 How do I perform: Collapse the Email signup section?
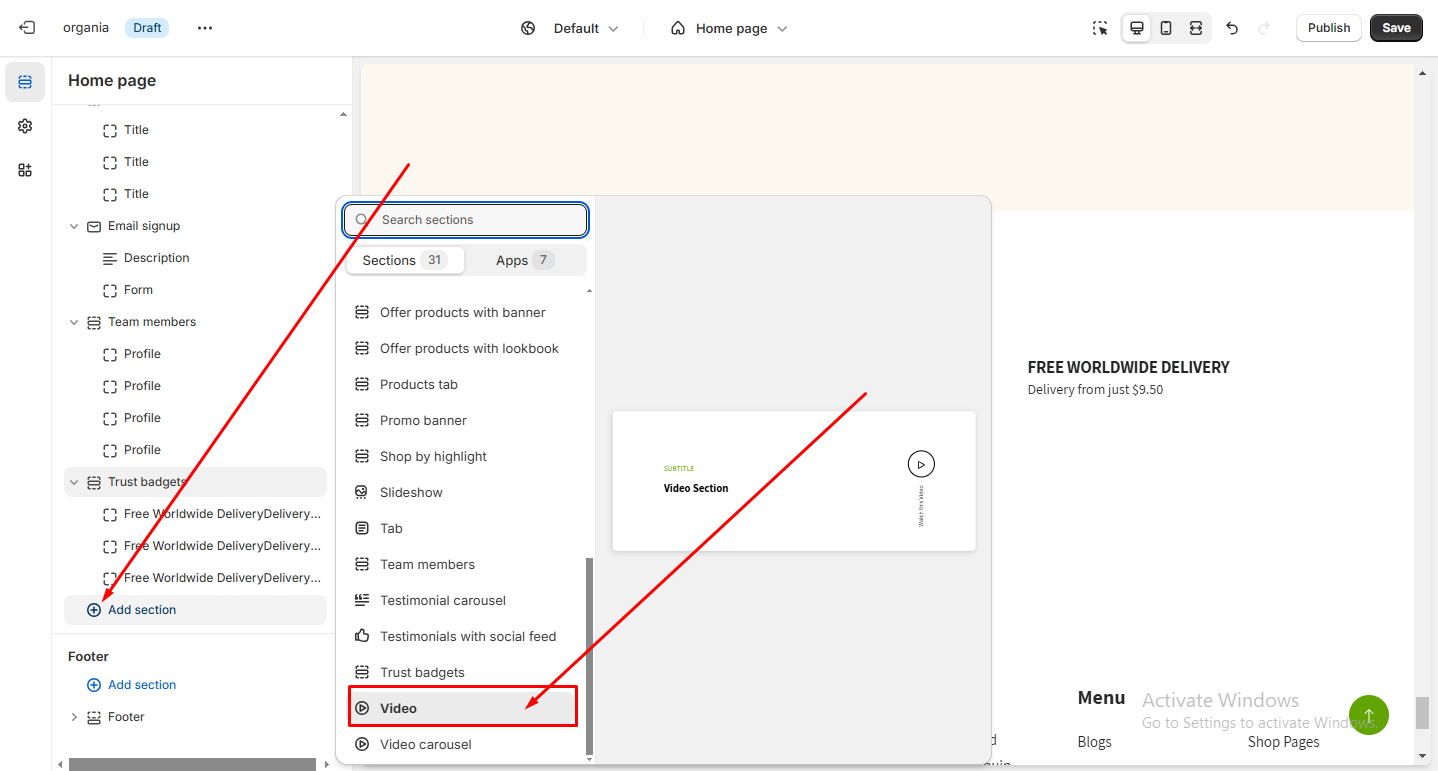point(74,226)
